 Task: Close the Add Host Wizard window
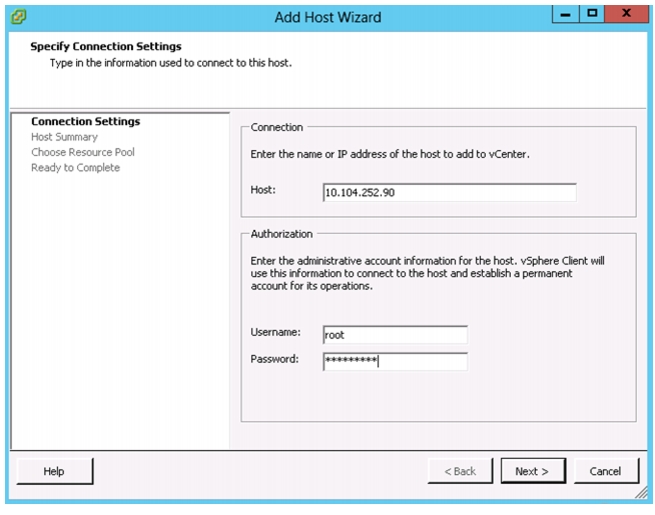626,14
